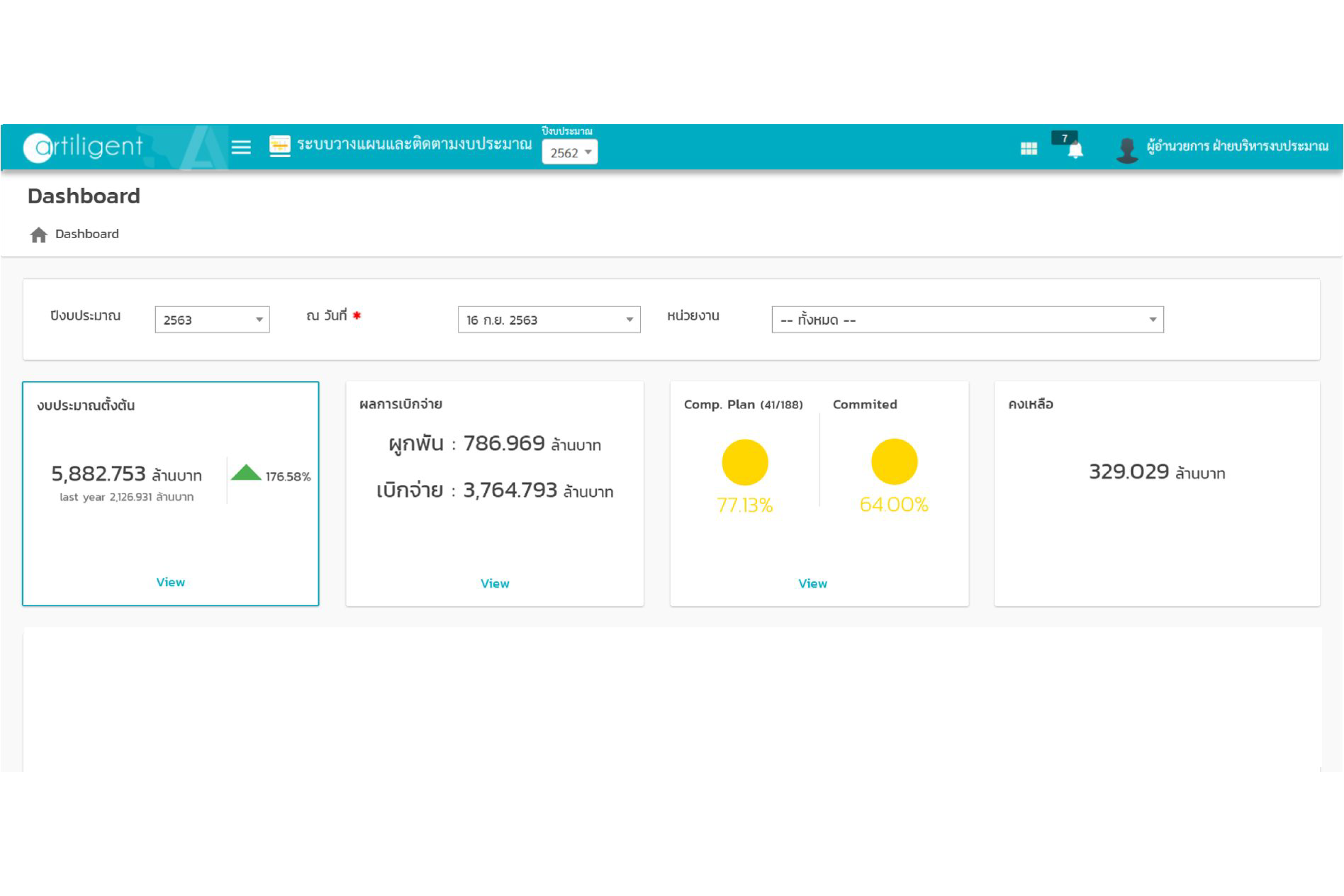
Task: Open the 2563 fiscal year dropdown
Action: click(x=212, y=320)
